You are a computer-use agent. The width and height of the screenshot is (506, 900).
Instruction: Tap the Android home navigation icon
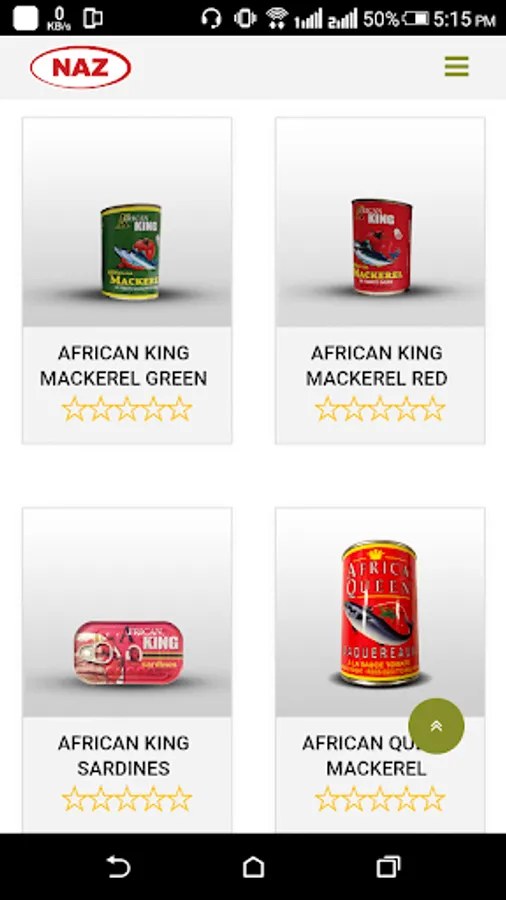253,867
